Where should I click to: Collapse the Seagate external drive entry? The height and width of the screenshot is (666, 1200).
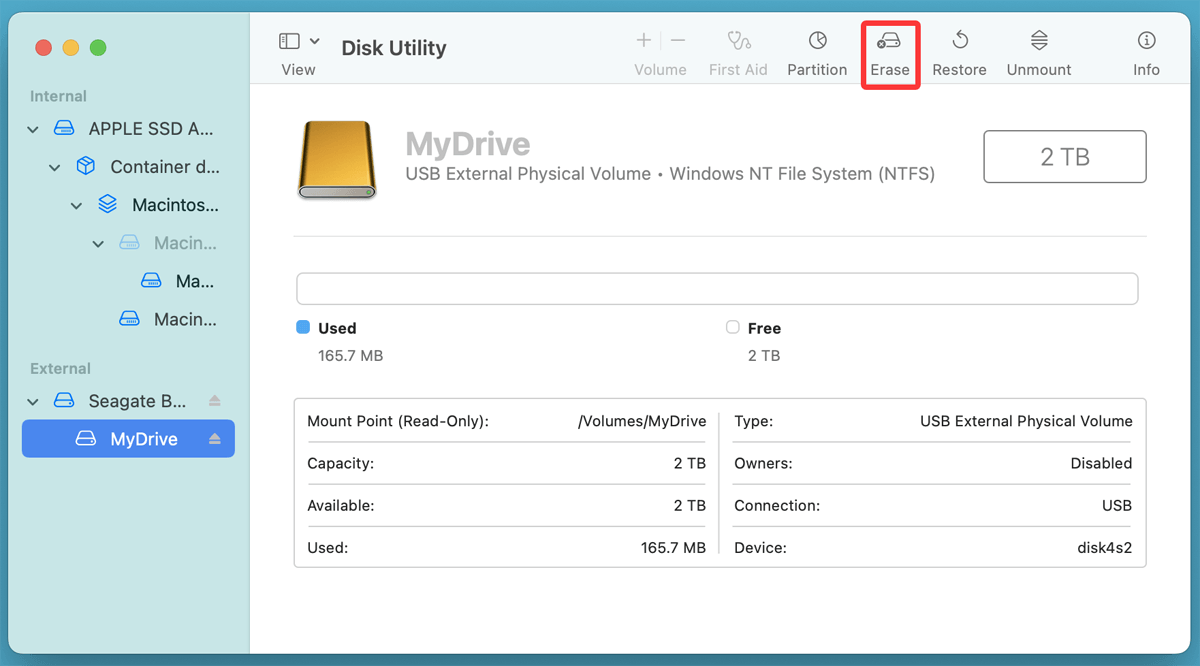34,401
